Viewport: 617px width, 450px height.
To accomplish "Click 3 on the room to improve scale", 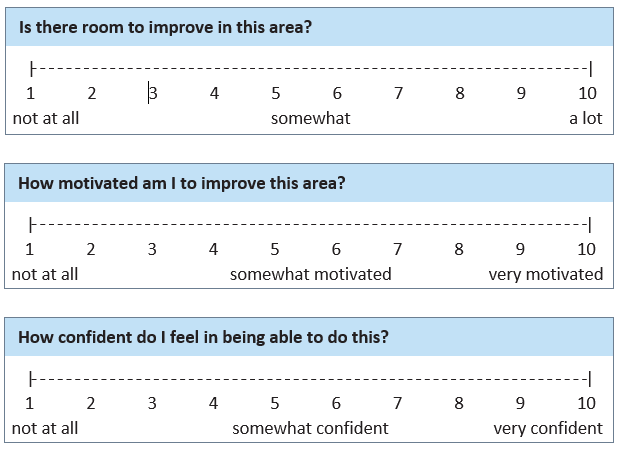I will pyautogui.click(x=153, y=94).
